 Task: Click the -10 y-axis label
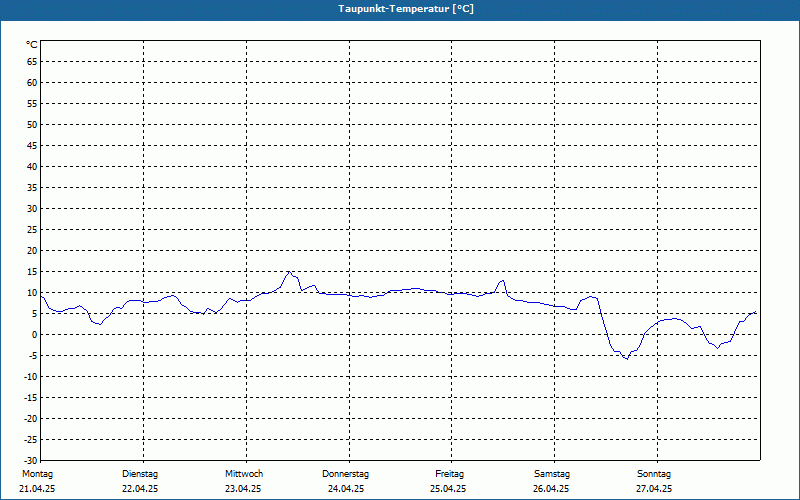[x=31, y=377]
